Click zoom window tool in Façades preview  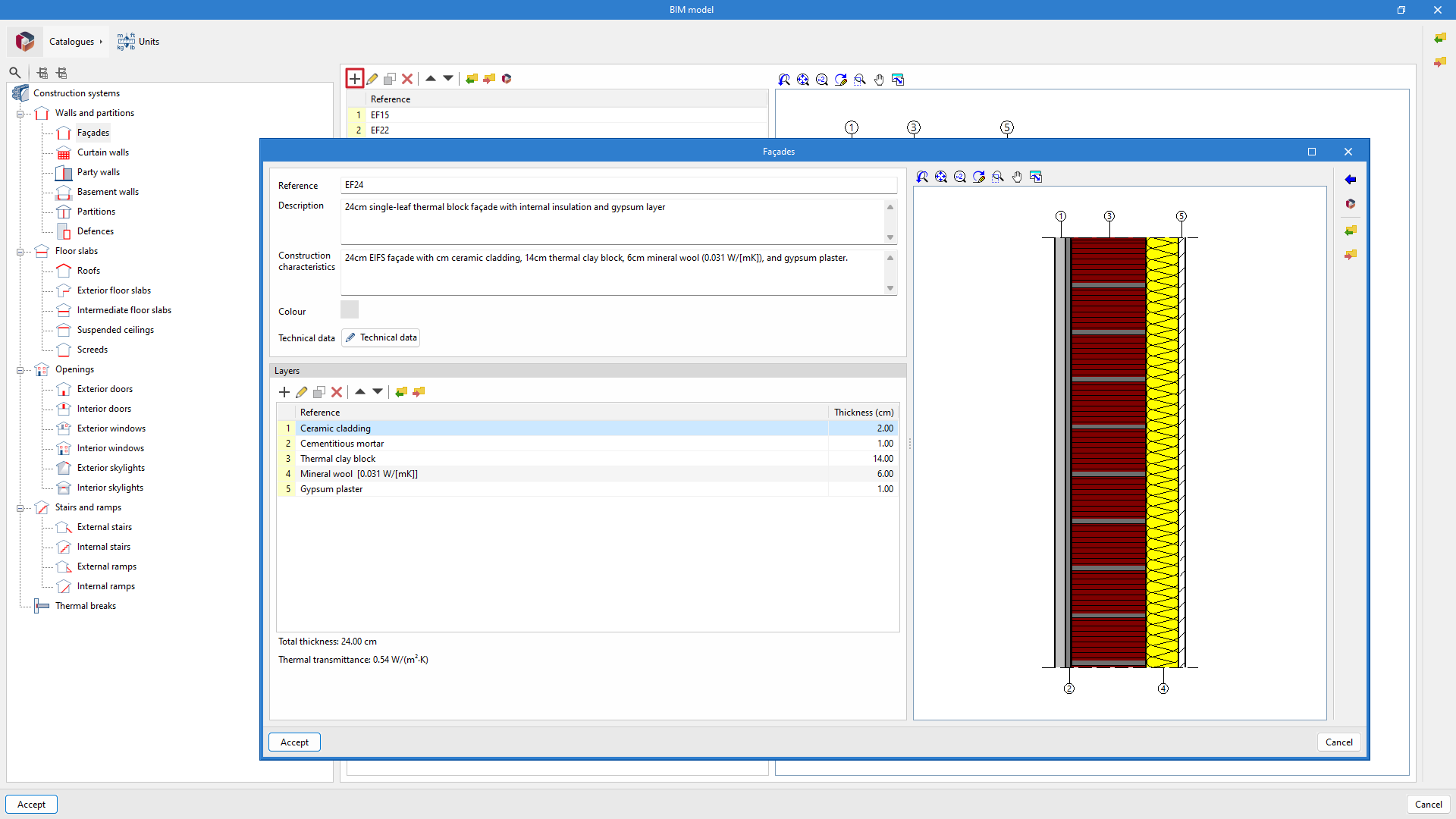[x=998, y=177]
